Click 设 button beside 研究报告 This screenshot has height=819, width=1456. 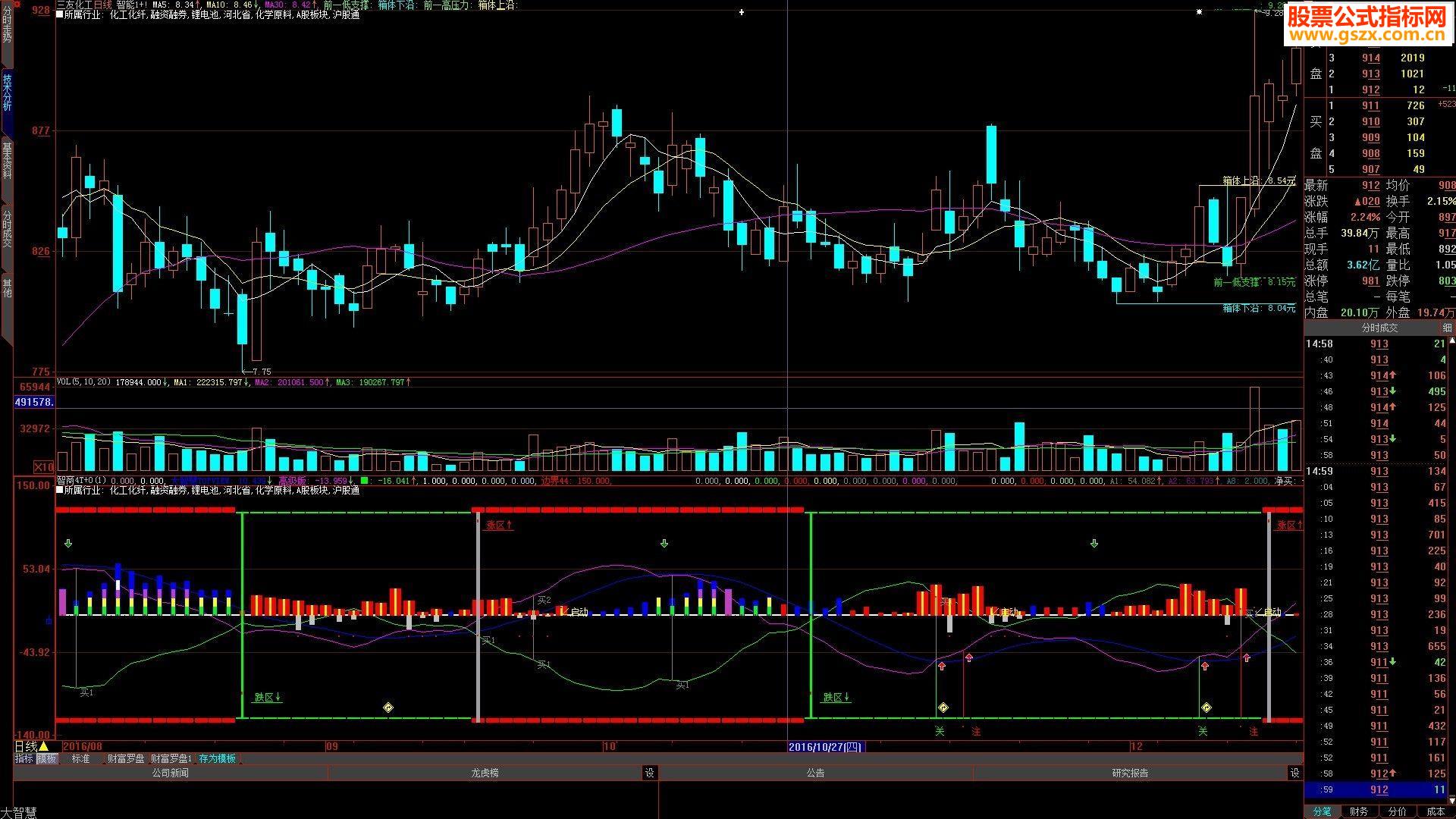[x=1295, y=773]
